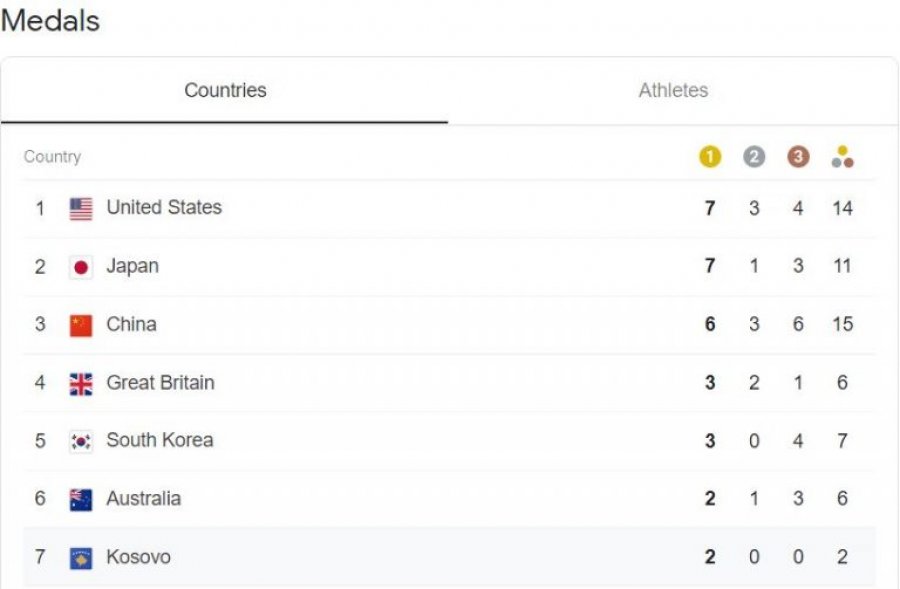900x589 pixels.
Task: Click the bronze medal column icon
Action: pyautogui.click(x=798, y=157)
